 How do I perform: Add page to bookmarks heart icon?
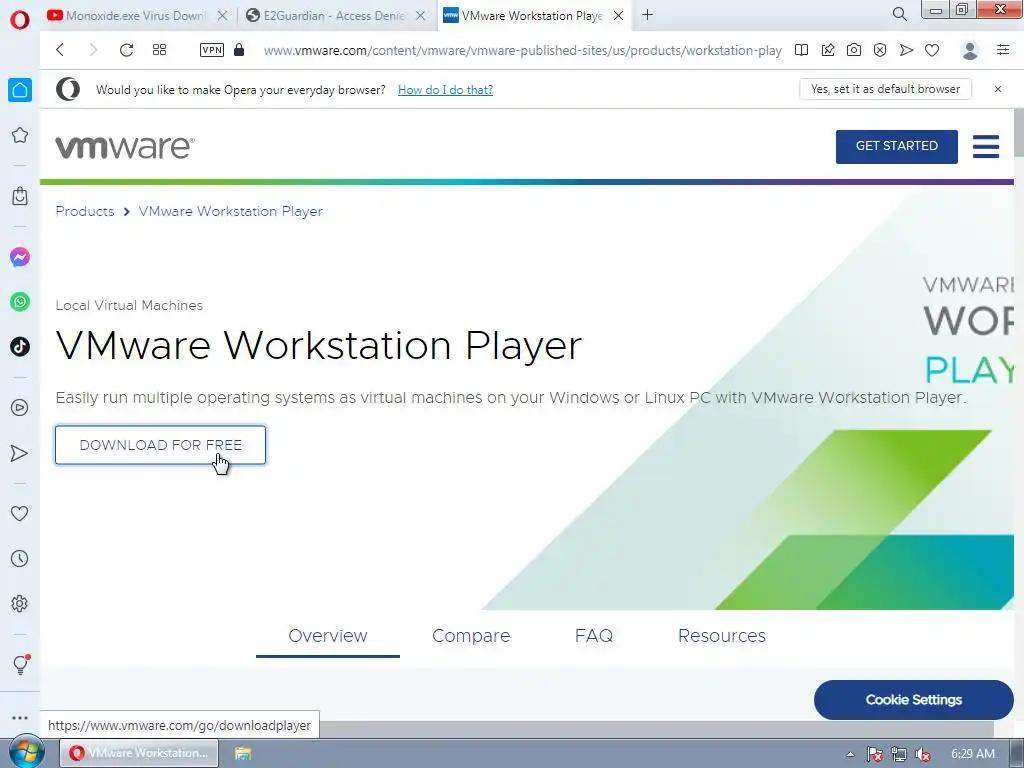point(932,50)
